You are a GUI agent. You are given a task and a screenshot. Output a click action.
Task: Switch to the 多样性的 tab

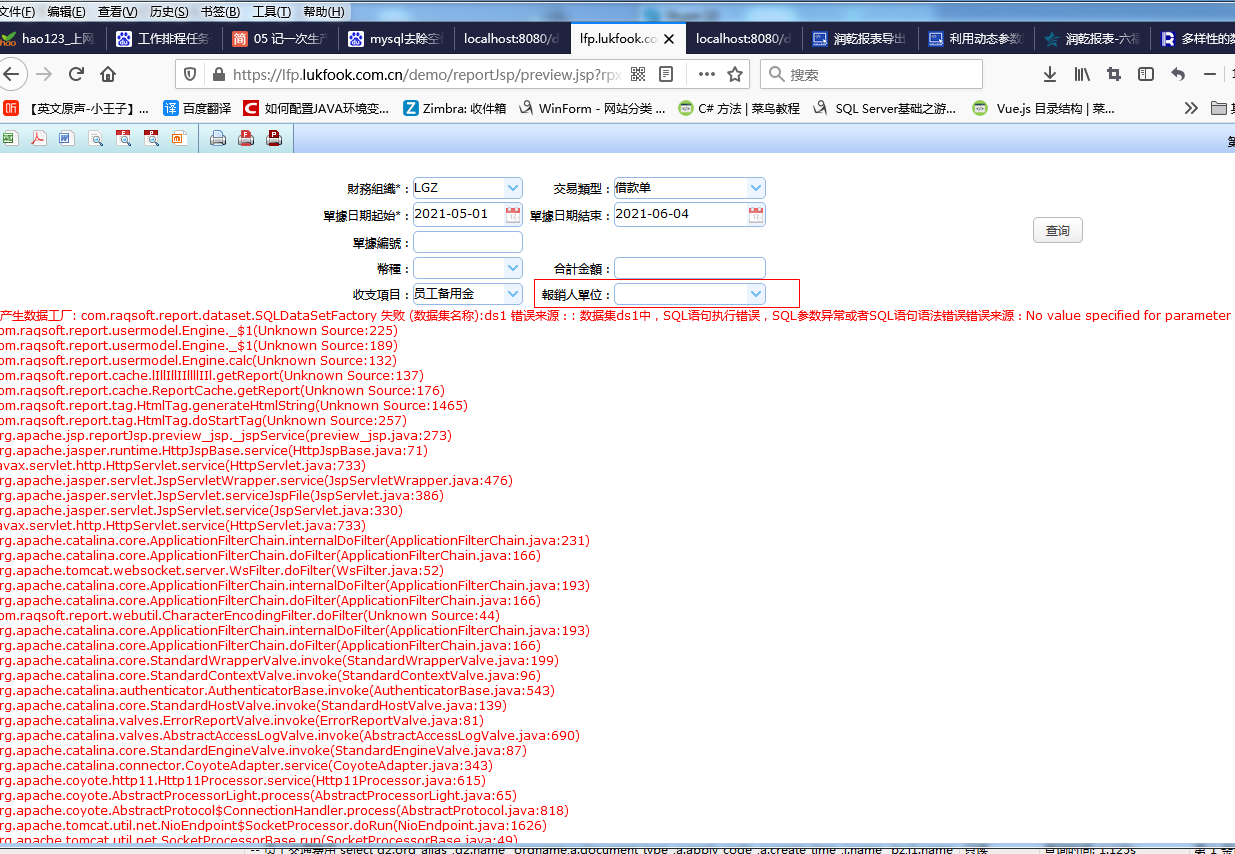(1194, 39)
